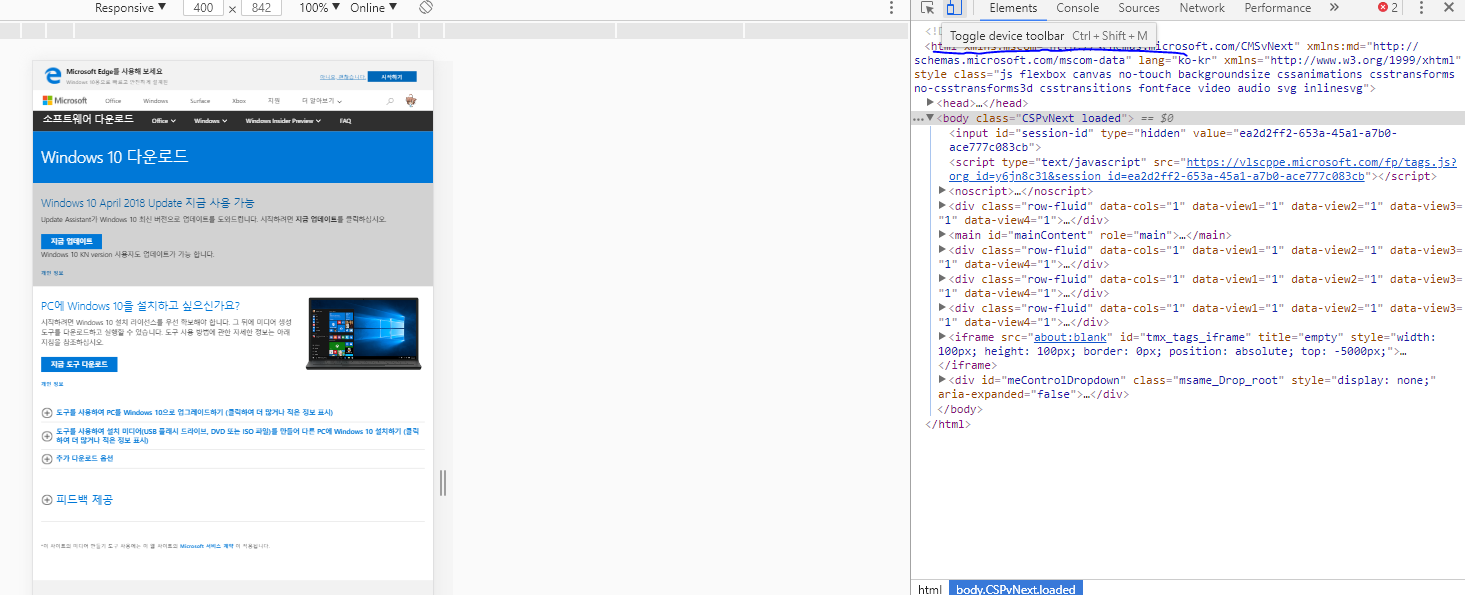The image size is (1465, 595).
Task: Click the viewport width field showing 400
Action: 204,8
